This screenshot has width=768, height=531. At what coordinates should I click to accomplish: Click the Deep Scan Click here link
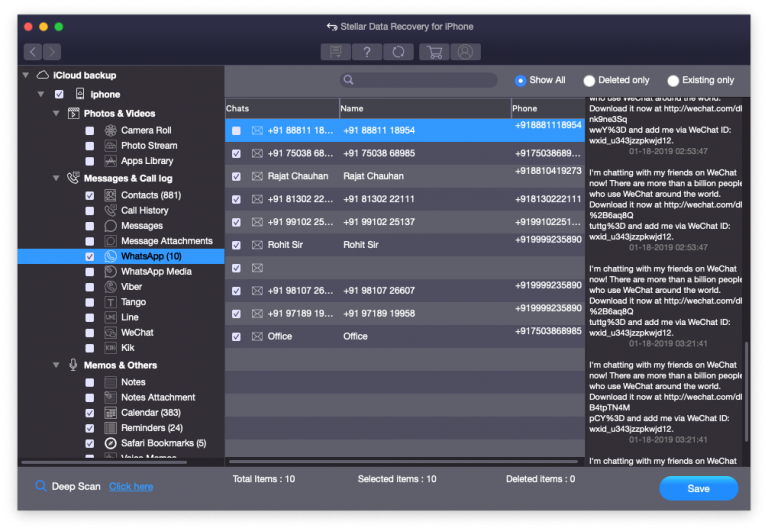point(131,486)
